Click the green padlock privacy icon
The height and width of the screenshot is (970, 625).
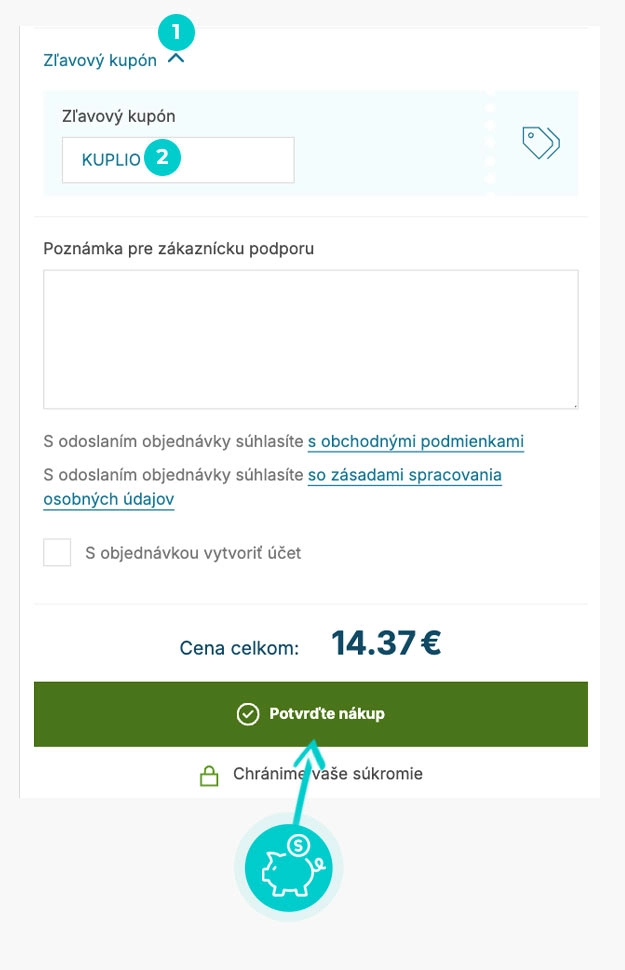[209, 775]
